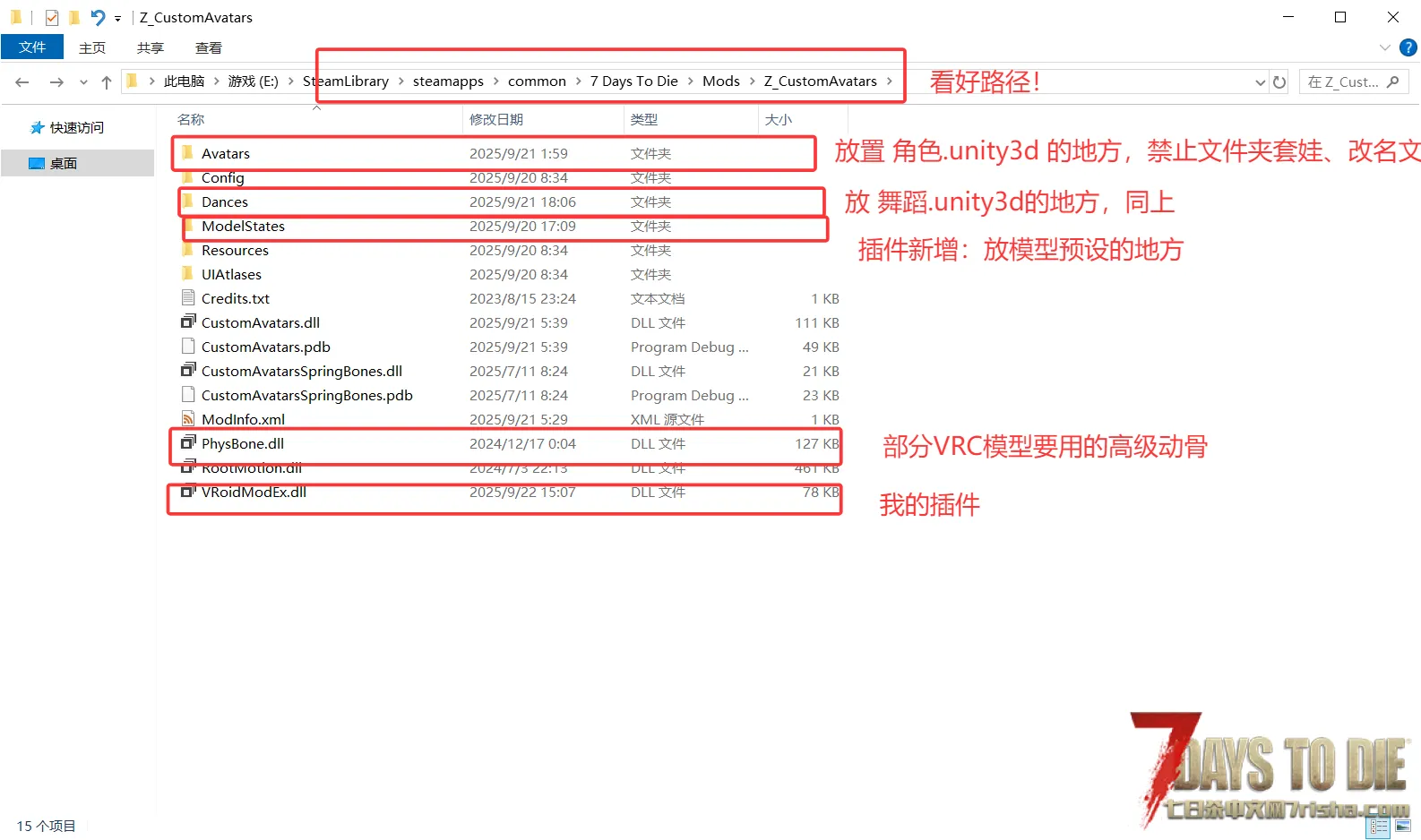The height and width of the screenshot is (840, 1421).
Task: Open Quick Access Toolbar customize dropdown
Action: pos(117,18)
